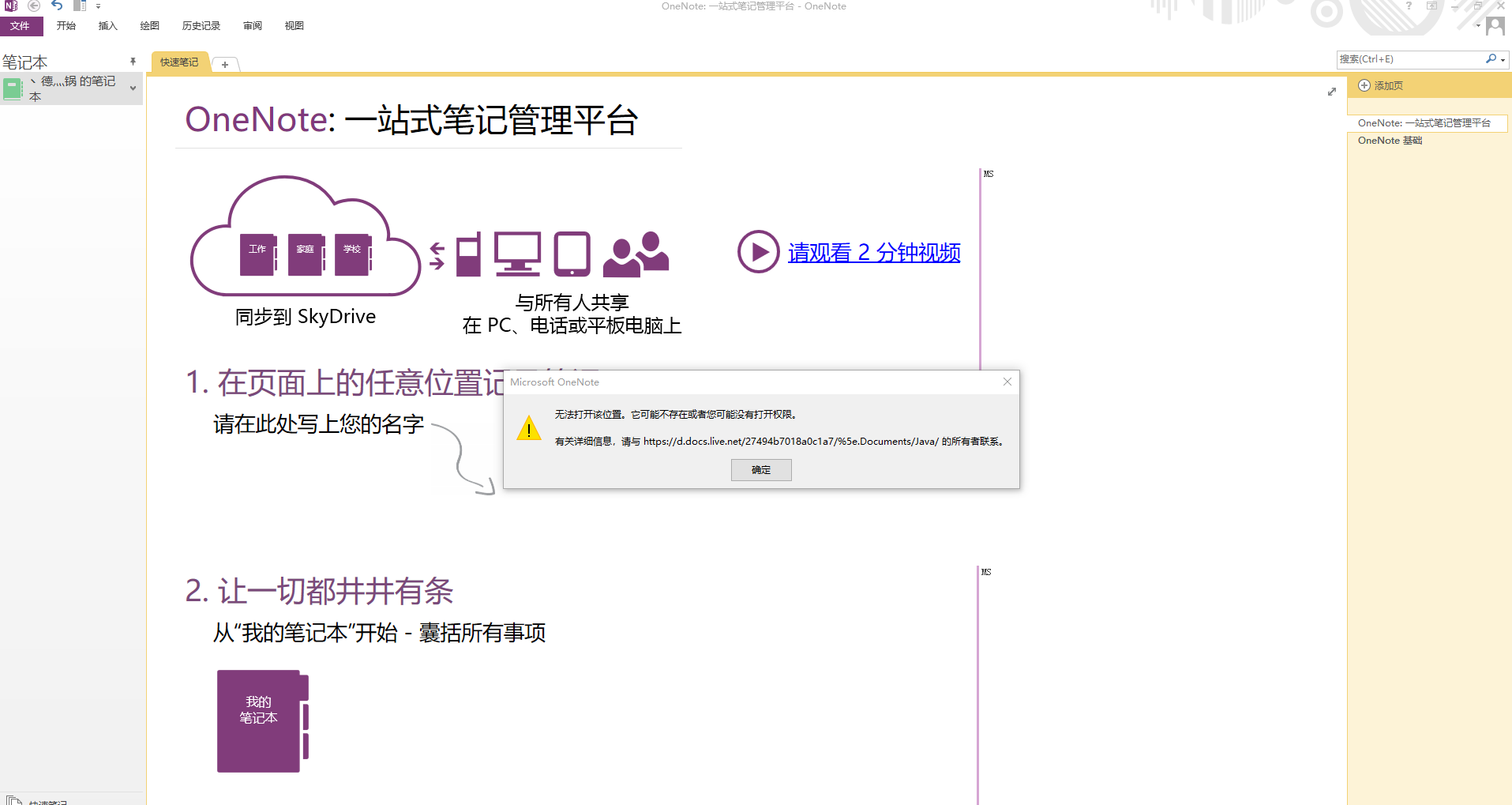Image resolution: width=1512 pixels, height=805 pixels.
Task: Switch to the 开始 ribbon tab
Action: click(66, 26)
